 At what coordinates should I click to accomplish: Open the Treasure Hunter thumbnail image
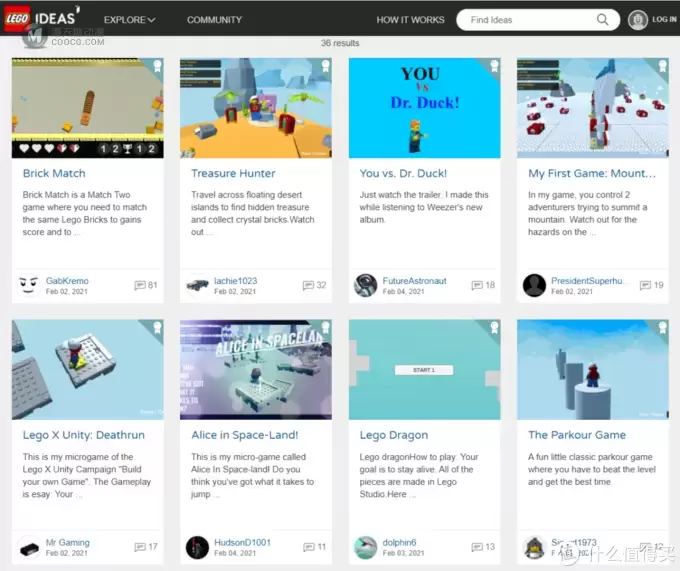pyautogui.click(x=256, y=108)
